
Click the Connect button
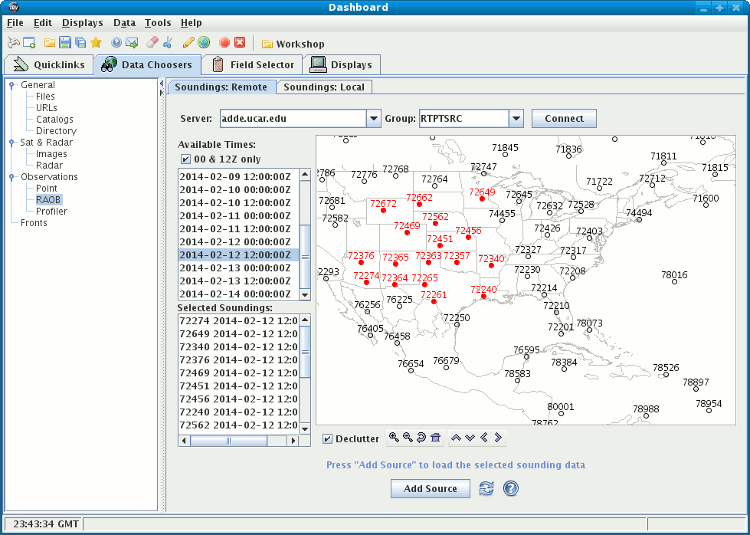click(x=564, y=119)
